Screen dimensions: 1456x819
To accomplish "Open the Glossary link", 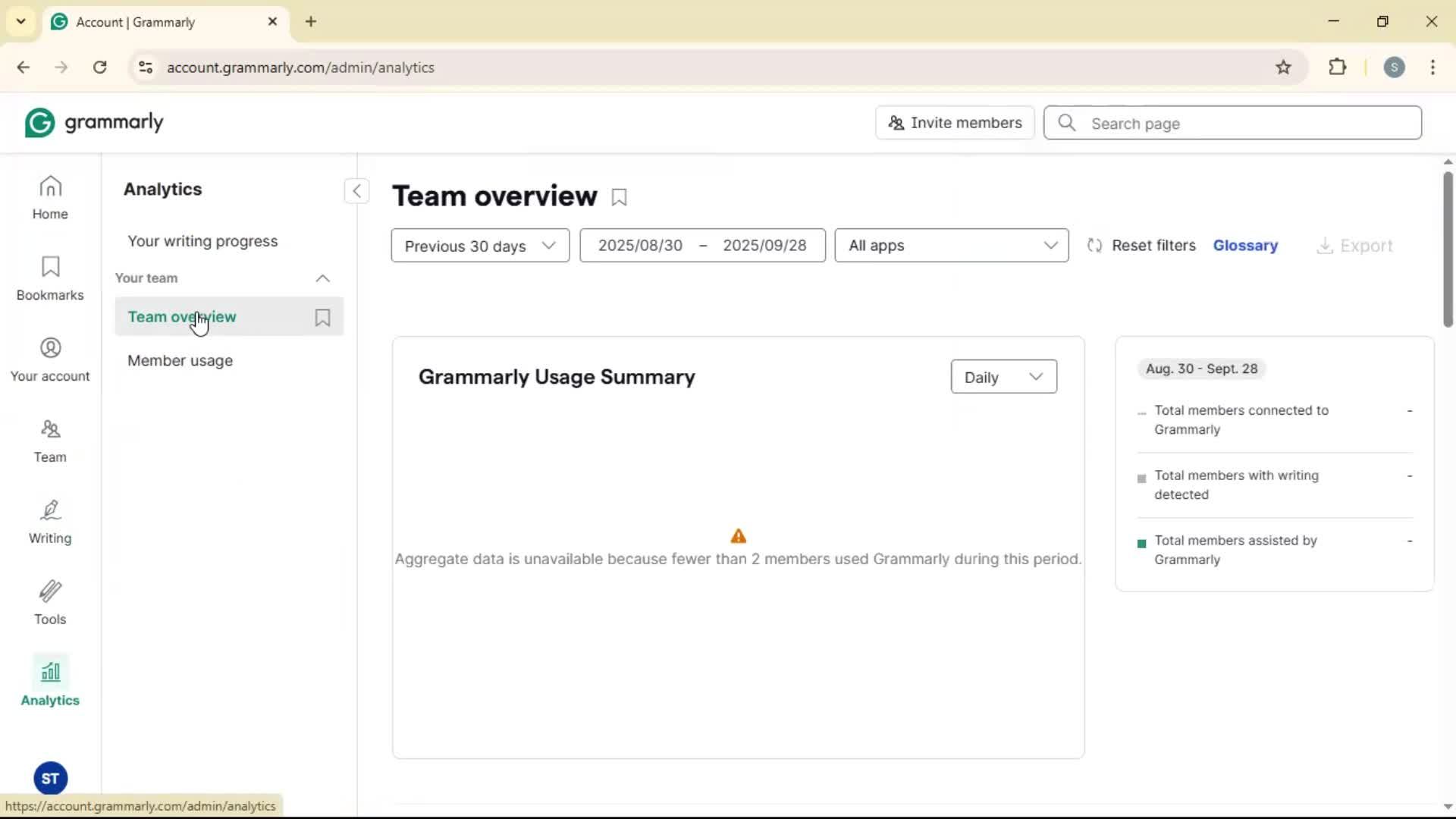I will coord(1244,246).
